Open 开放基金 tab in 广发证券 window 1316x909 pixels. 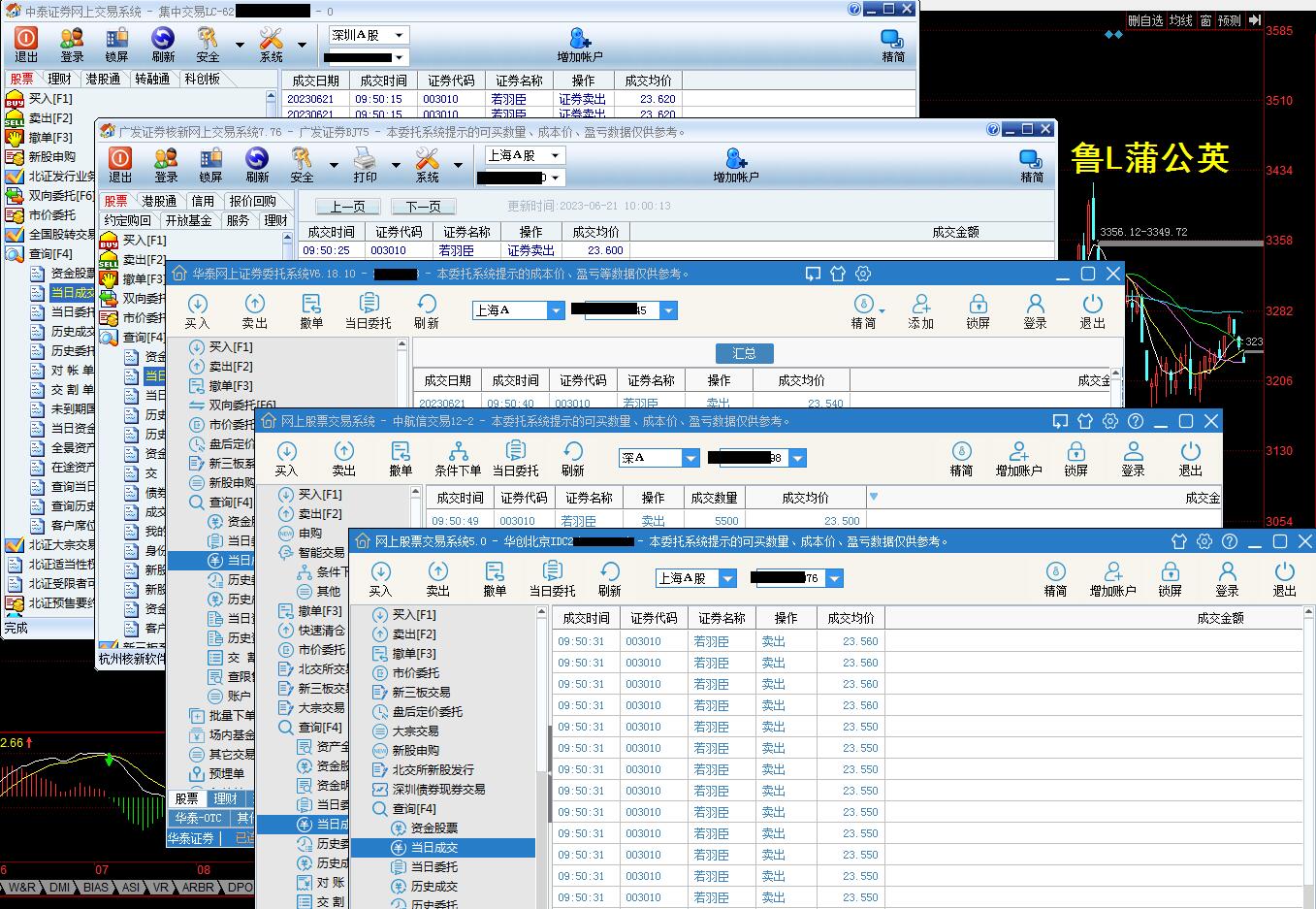pyautogui.click(x=188, y=220)
